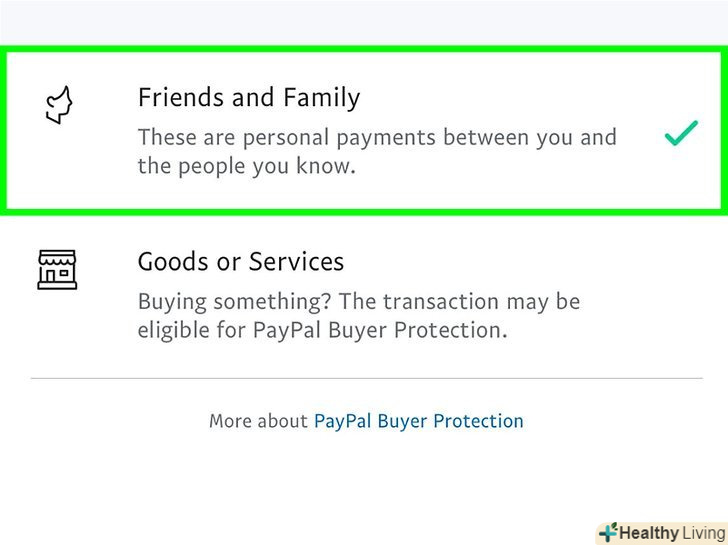
Task: Click the Healthy Living watermark text
Action: click(x=670, y=533)
